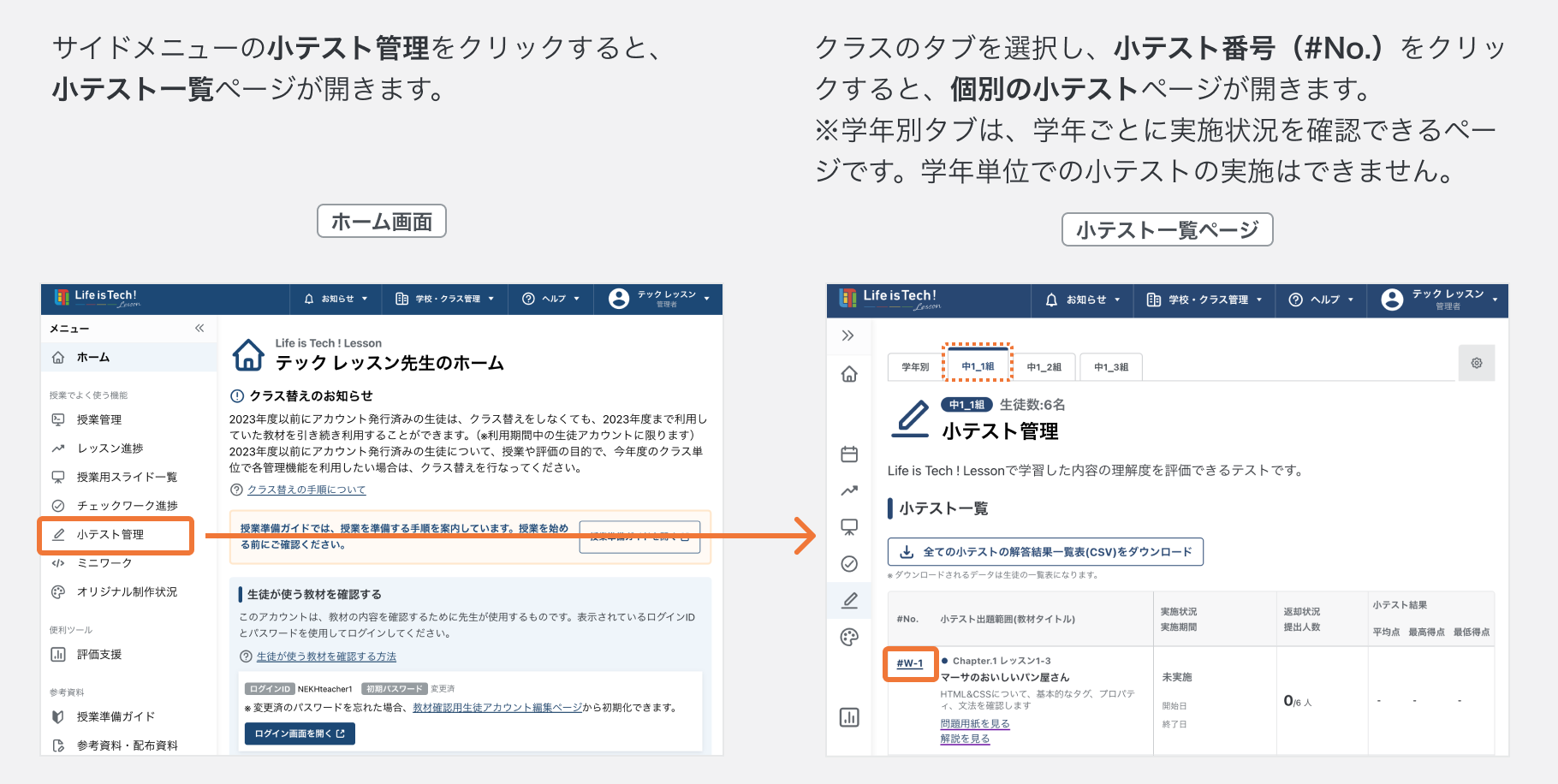The height and width of the screenshot is (784, 1558).
Task: Click the trending lesson progress icon
Action: click(848, 490)
